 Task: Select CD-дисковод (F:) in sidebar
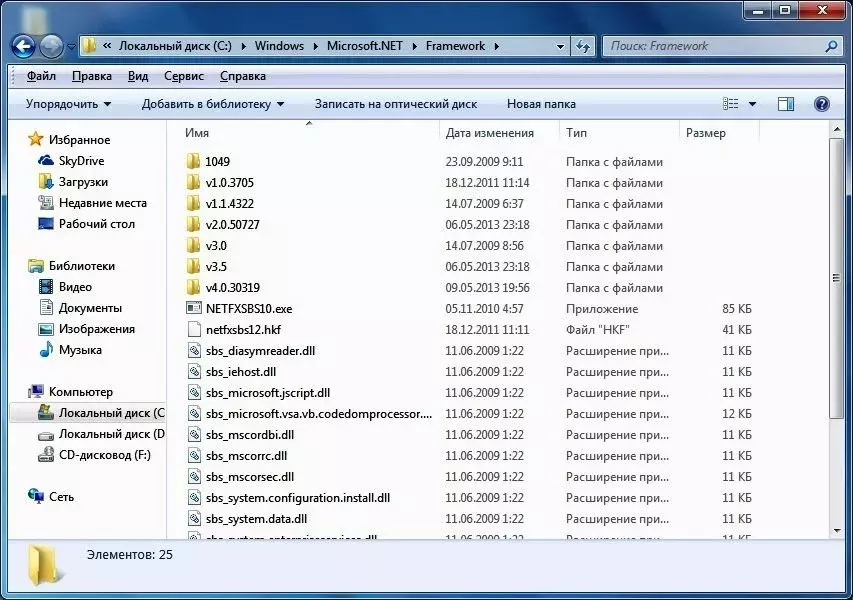click(94, 455)
